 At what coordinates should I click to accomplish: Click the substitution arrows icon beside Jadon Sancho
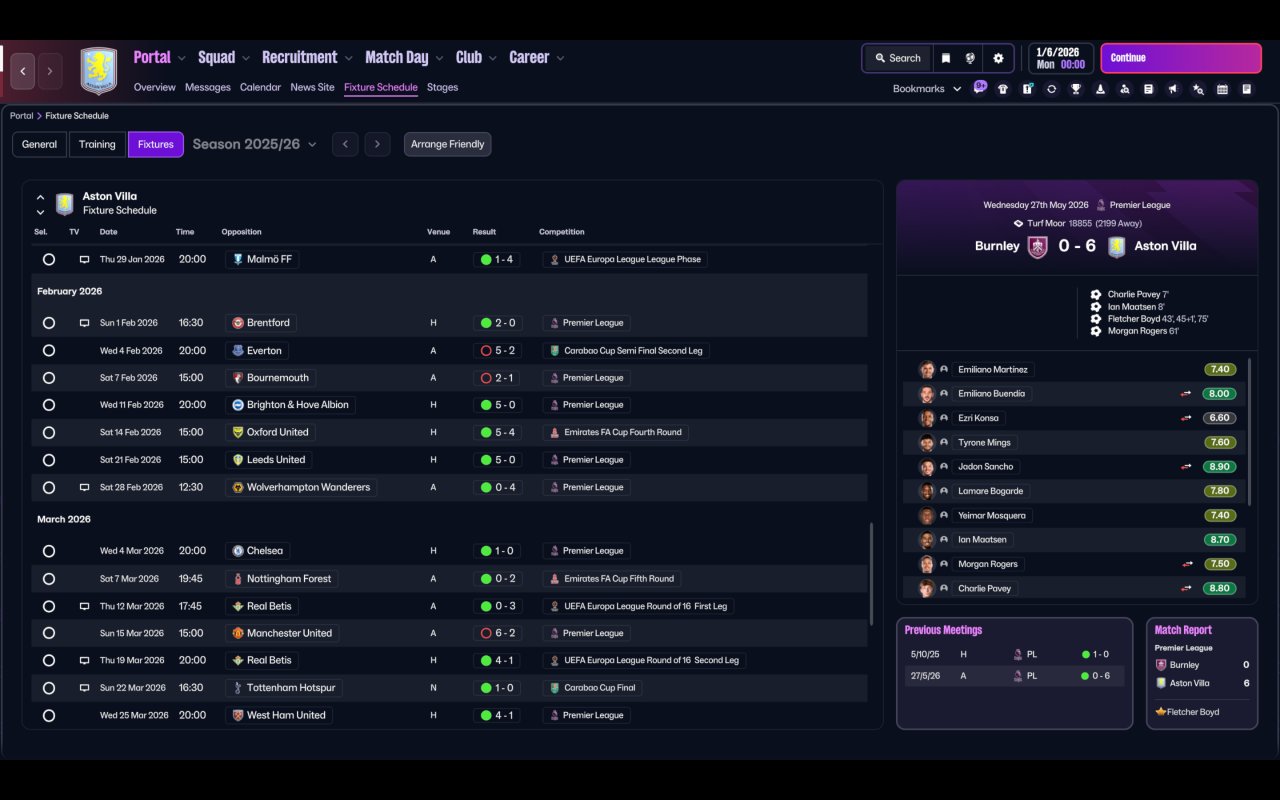(1186, 467)
